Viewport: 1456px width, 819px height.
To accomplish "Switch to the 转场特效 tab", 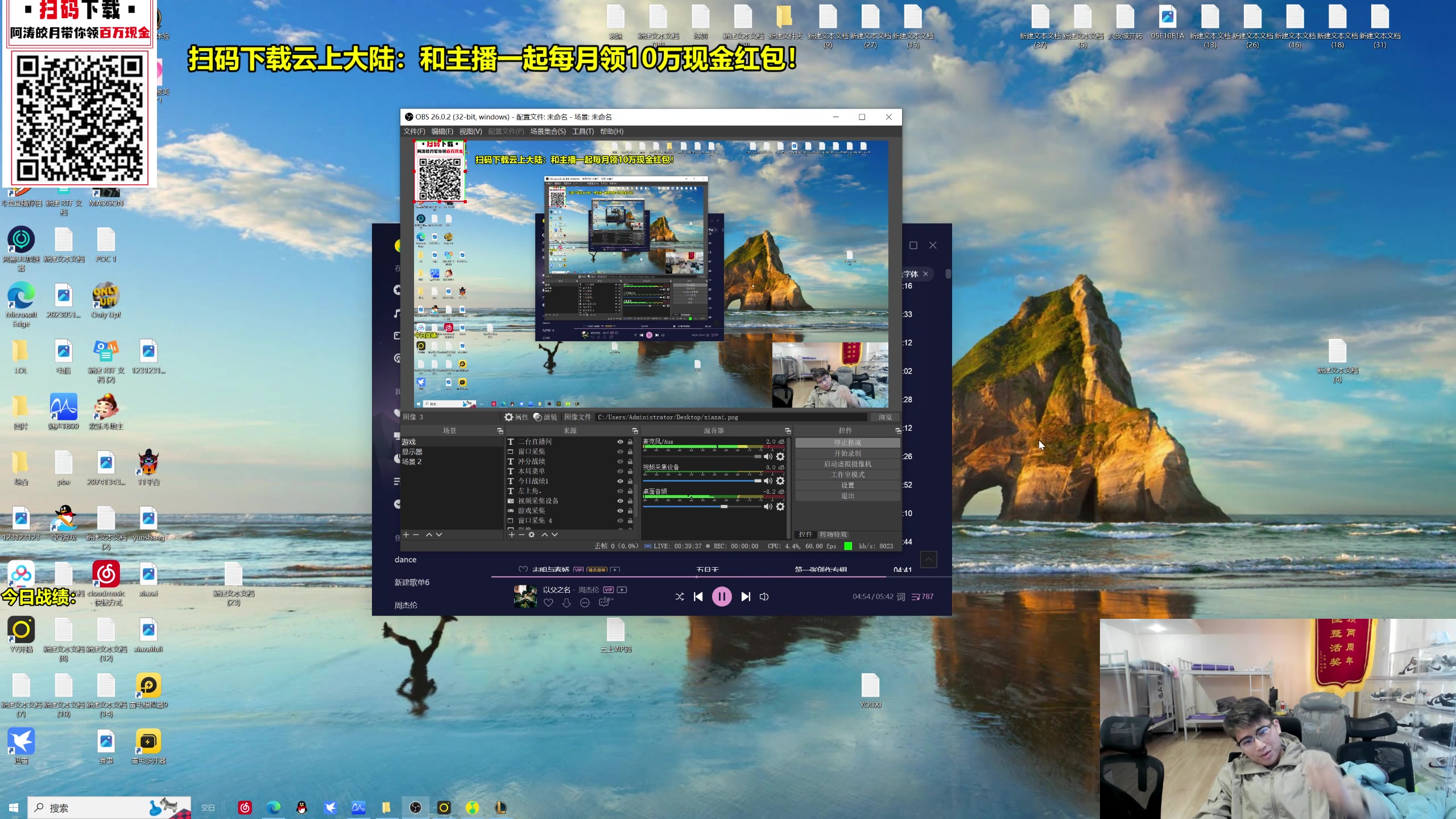I will point(833,535).
